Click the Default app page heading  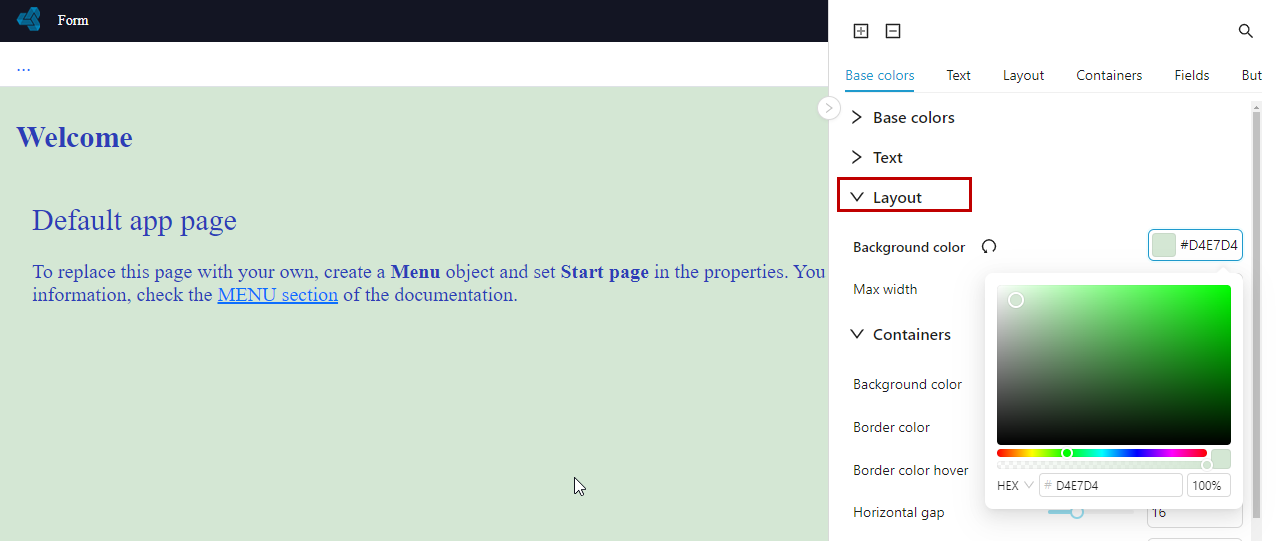pos(134,220)
